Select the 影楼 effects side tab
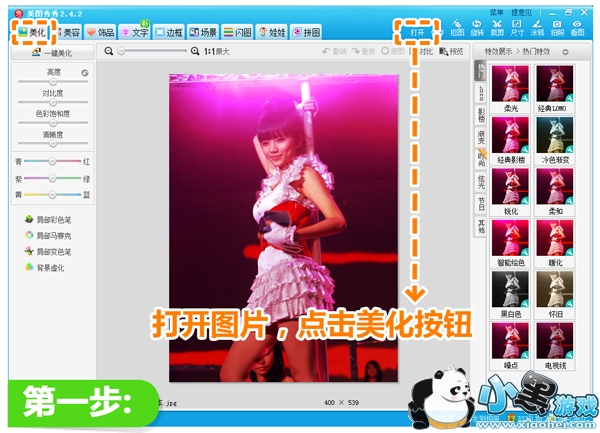Image resolution: width=600 pixels, height=433 pixels. [481, 115]
